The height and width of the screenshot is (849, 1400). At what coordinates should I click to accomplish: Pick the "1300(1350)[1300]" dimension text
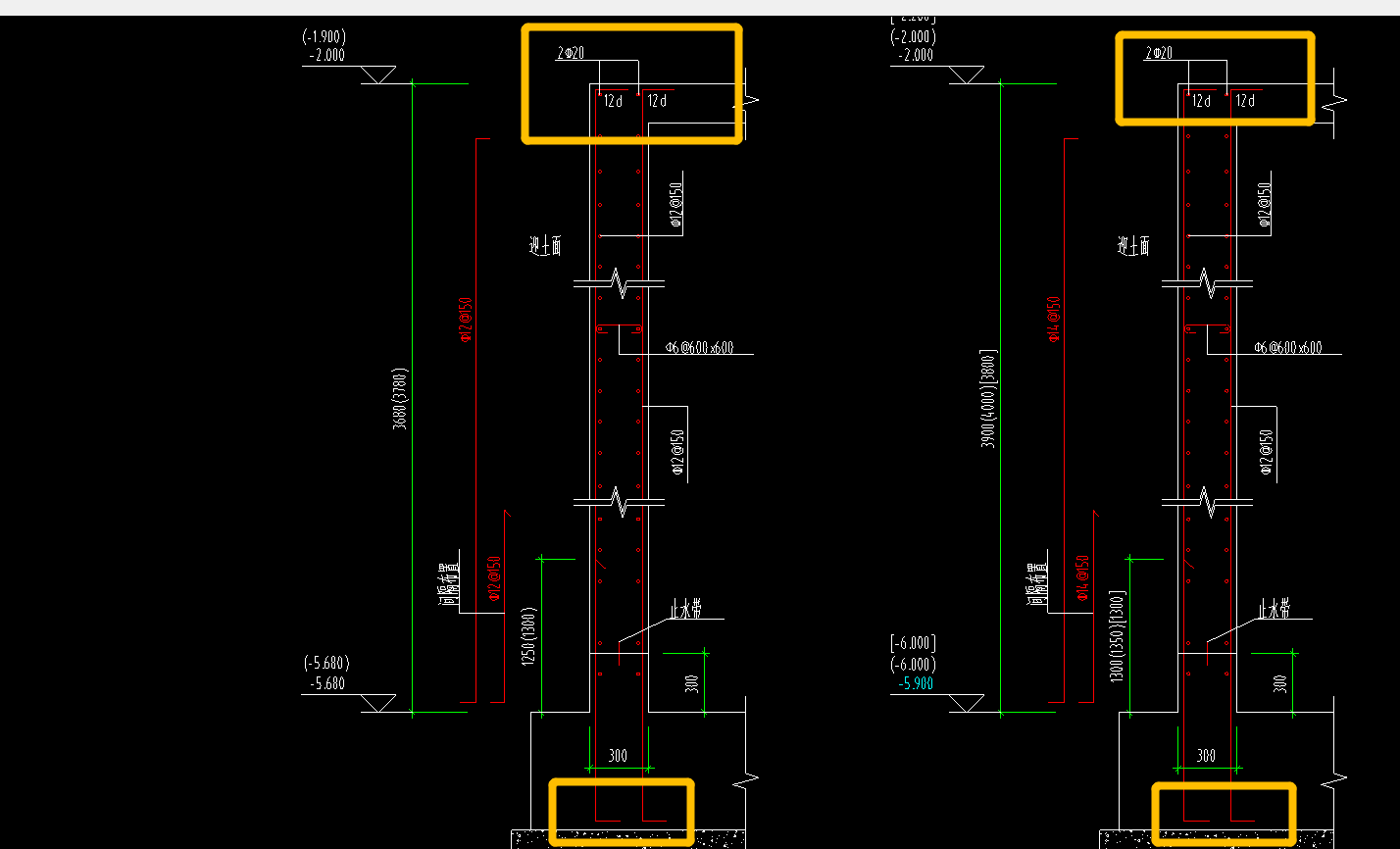(1116, 638)
